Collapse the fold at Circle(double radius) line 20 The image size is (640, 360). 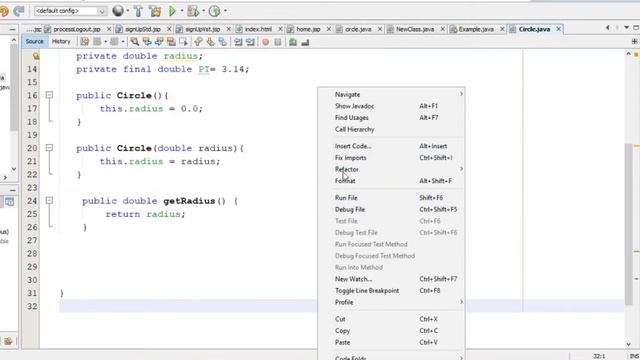click(x=49, y=148)
